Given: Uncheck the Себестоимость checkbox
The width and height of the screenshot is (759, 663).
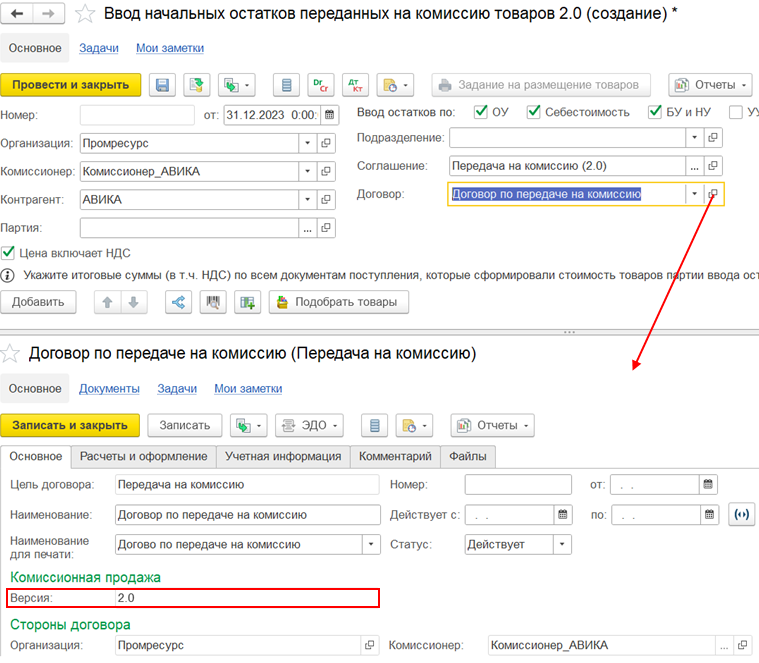Looking at the screenshot, I should pos(533,112).
